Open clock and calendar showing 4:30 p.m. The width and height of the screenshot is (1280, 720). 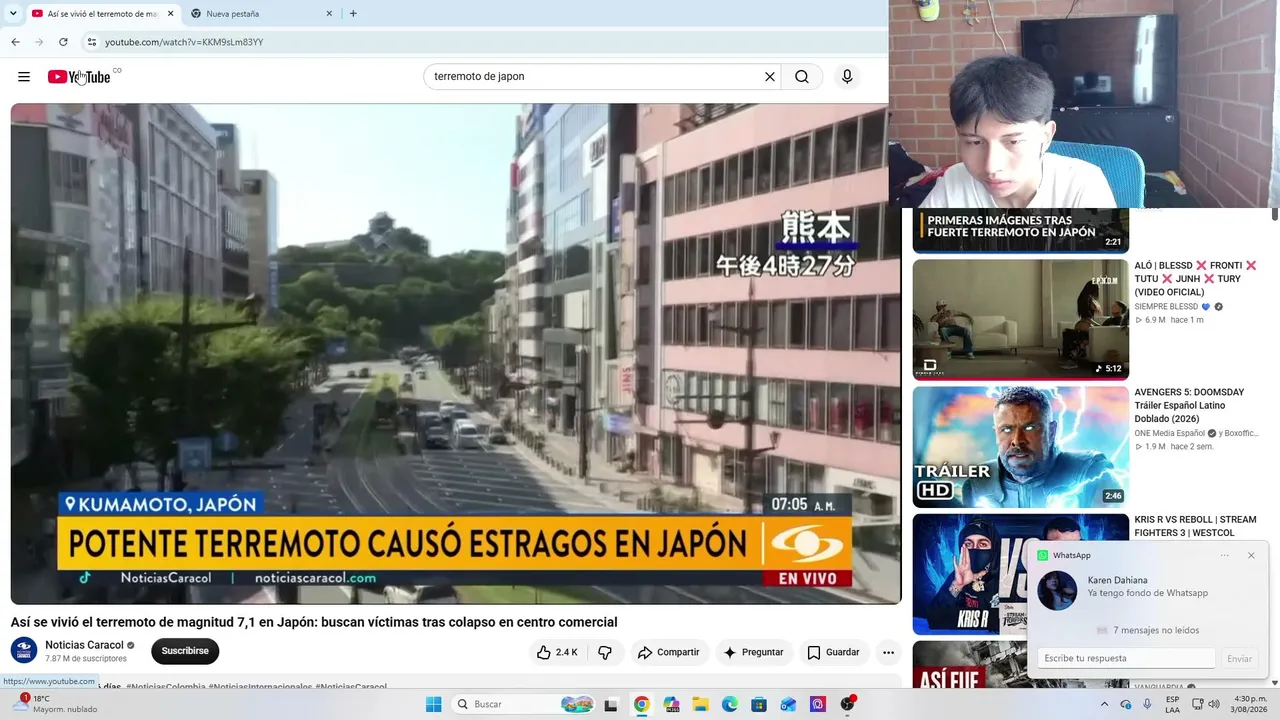(1251, 704)
